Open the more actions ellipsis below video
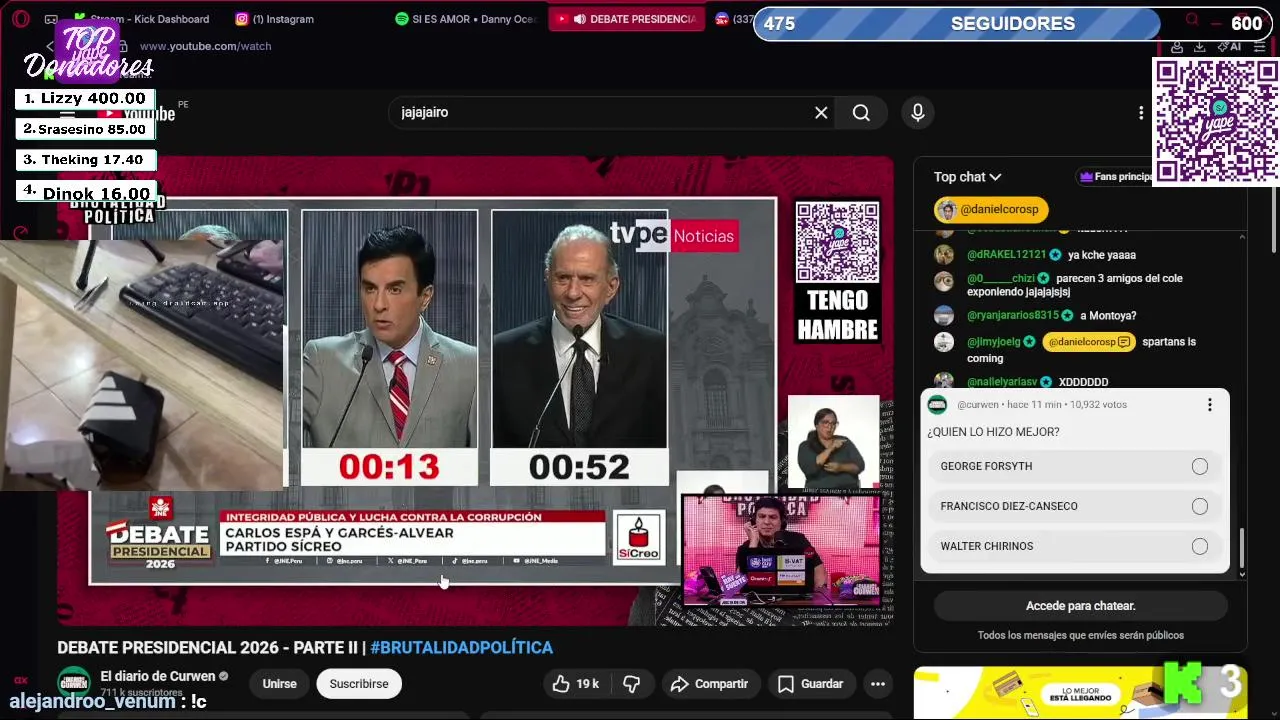The height and width of the screenshot is (720, 1280). click(x=877, y=684)
